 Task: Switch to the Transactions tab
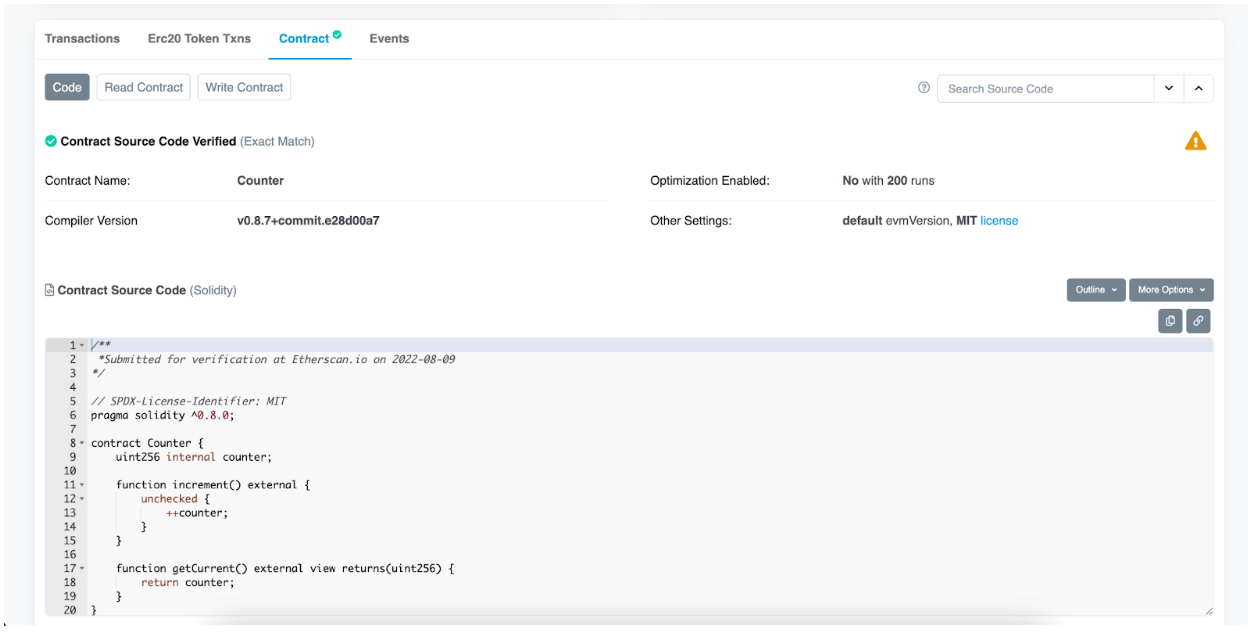82,38
